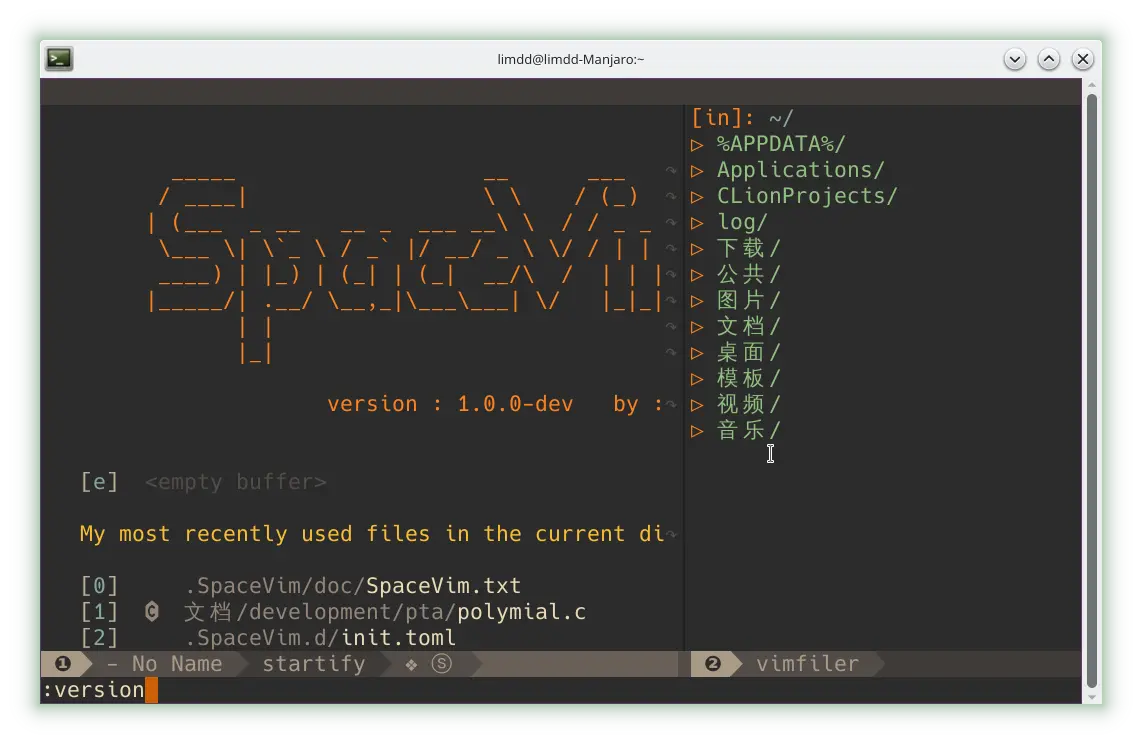Expand the %APPDATA%/ folder triangle

[697, 145]
